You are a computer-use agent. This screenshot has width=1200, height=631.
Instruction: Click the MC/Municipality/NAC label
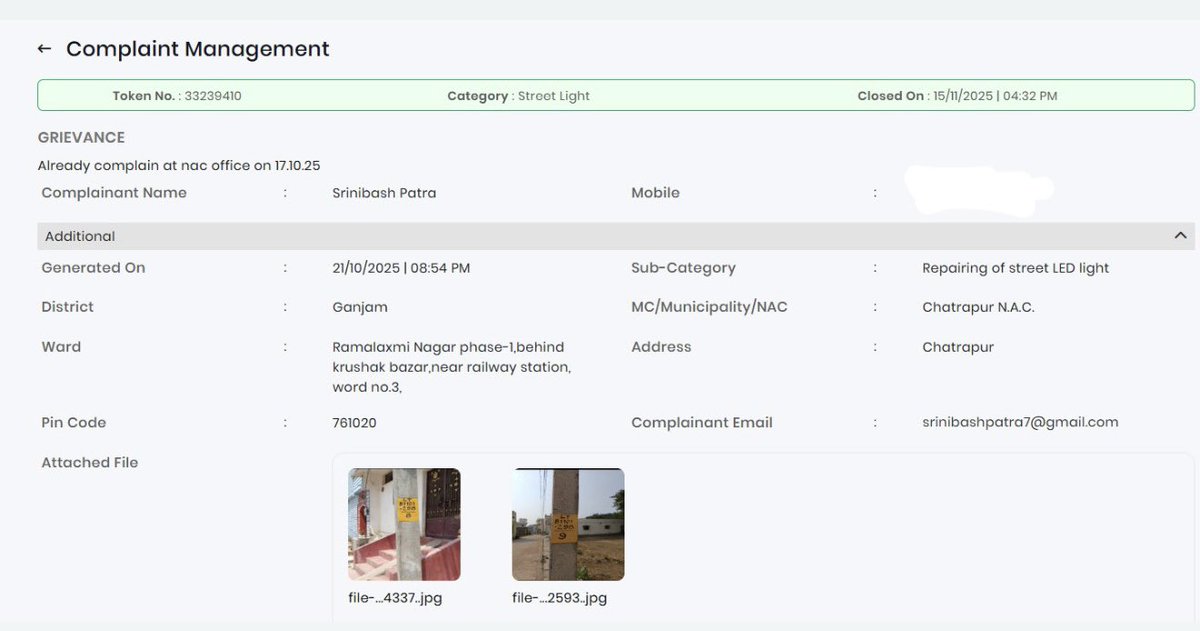coord(709,307)
